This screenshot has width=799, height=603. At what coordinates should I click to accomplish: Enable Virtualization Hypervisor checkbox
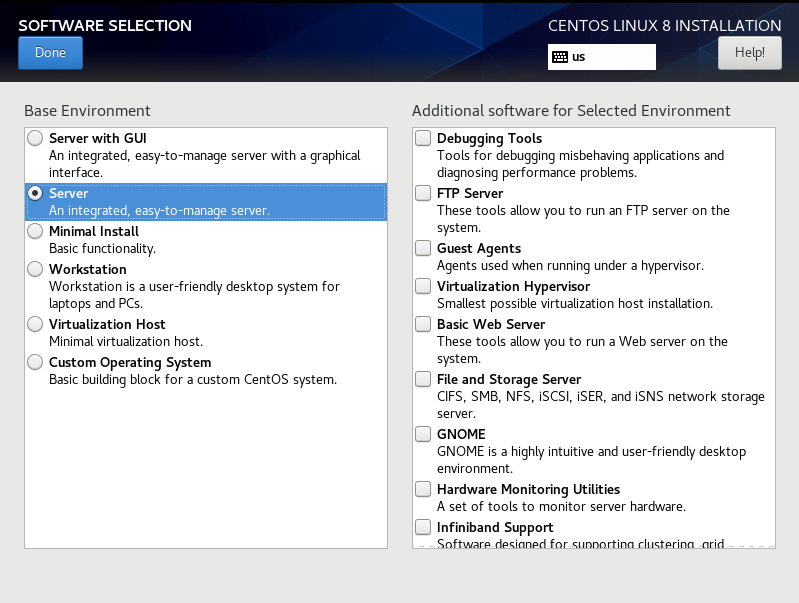point(423,286)
